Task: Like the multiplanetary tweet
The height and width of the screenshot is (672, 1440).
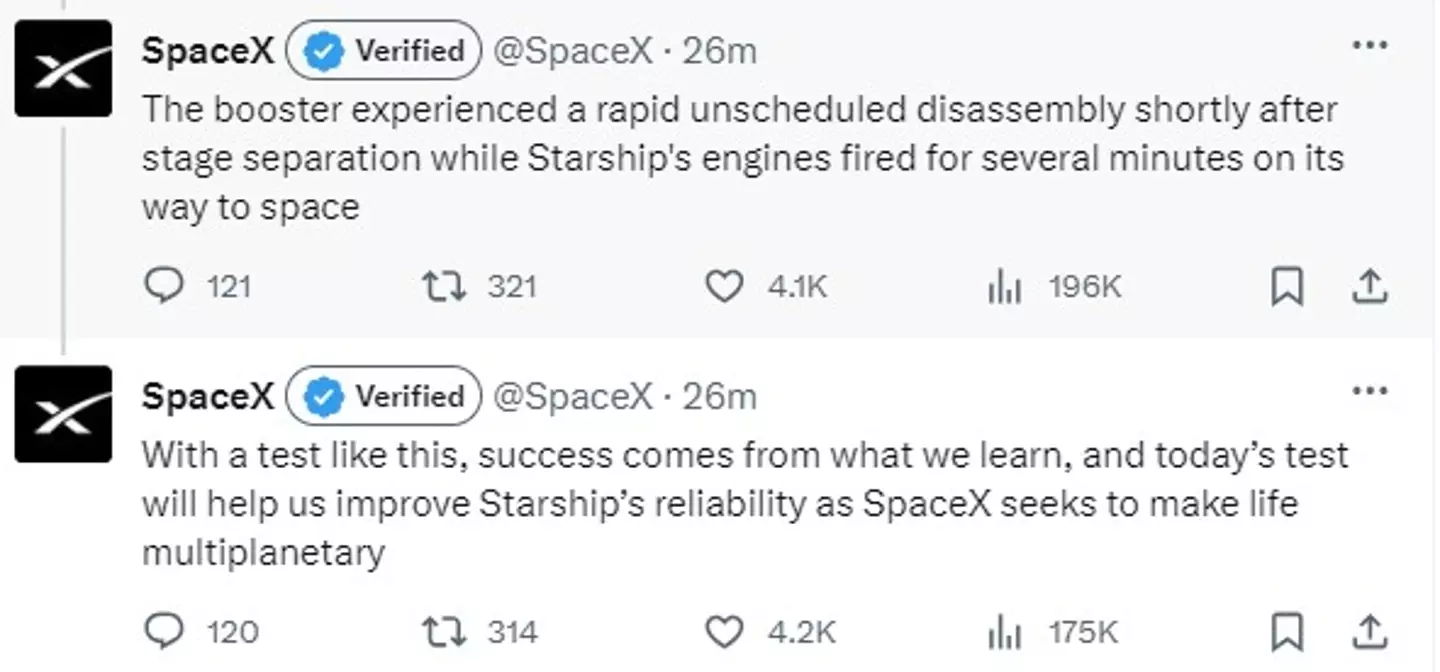Action: (723, 632)
